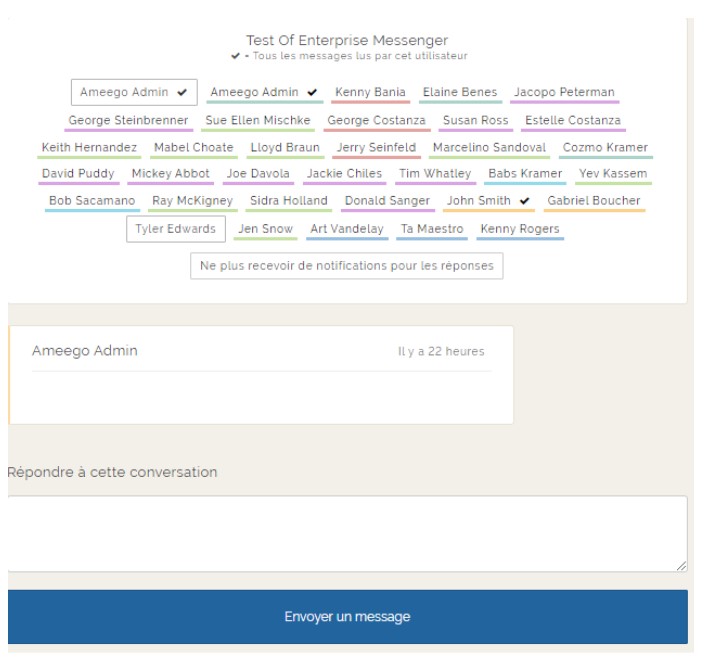Click the 'Il y a 22 heures' timestamp
This screenshot has width=707, height=661.
(x=441, y=352)
